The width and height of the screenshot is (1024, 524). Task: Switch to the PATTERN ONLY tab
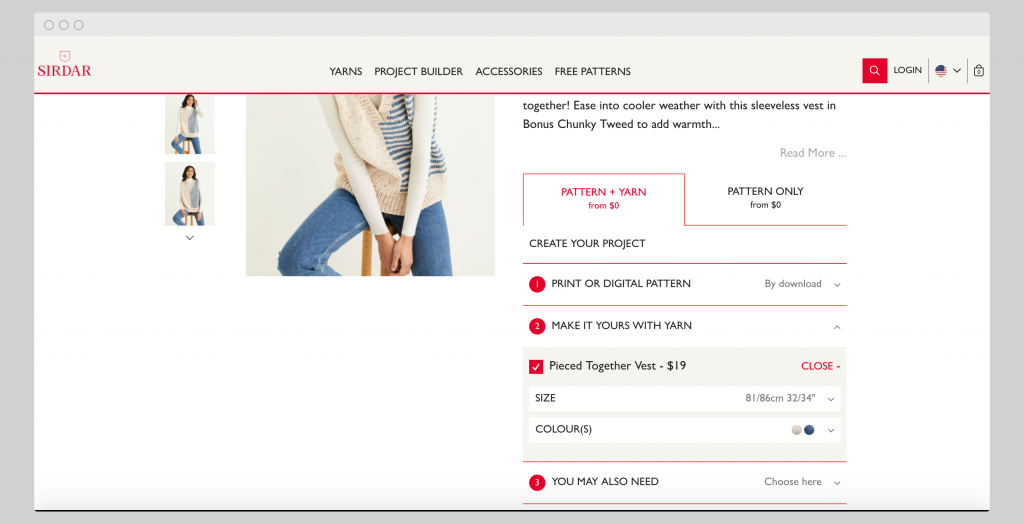click(765, 199)
